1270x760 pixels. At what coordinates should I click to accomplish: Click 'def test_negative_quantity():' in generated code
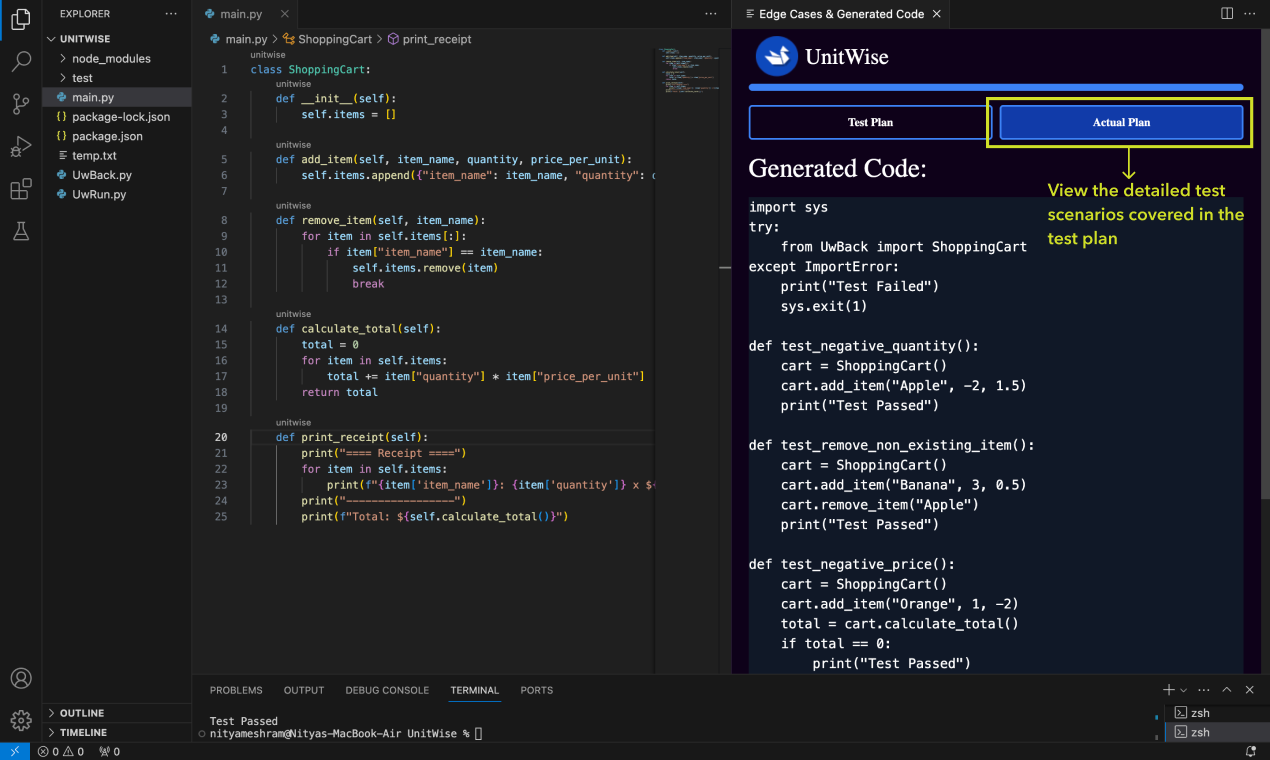coord(864,346)
